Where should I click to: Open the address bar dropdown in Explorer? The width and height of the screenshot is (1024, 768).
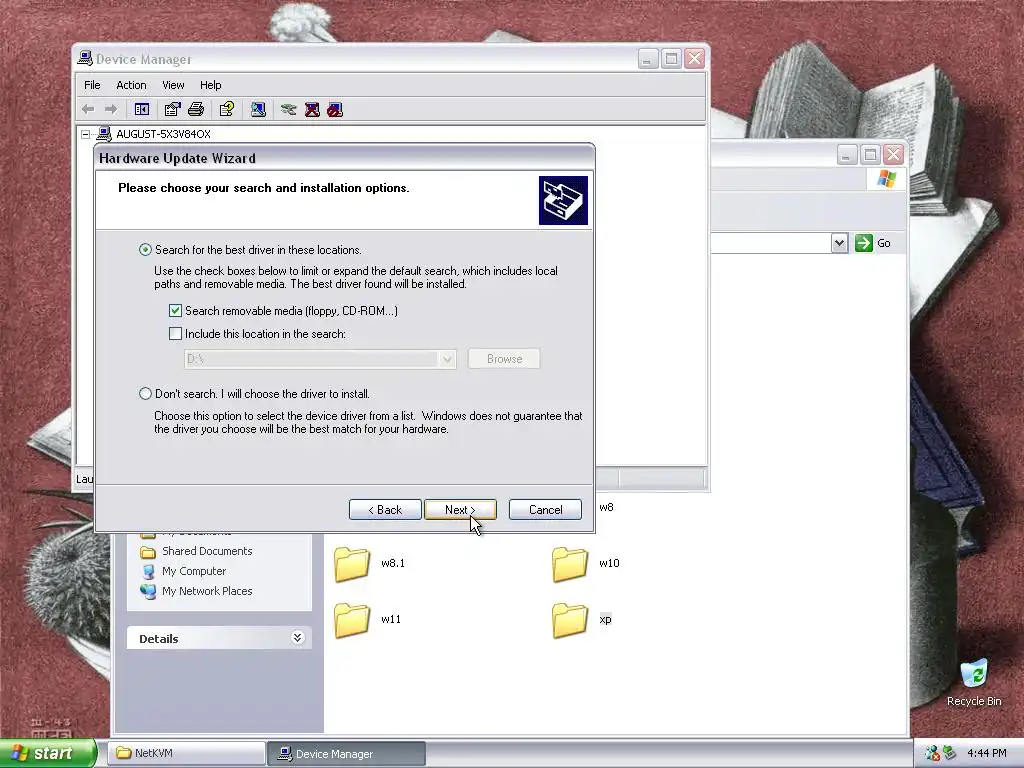[x=839, y=243]
